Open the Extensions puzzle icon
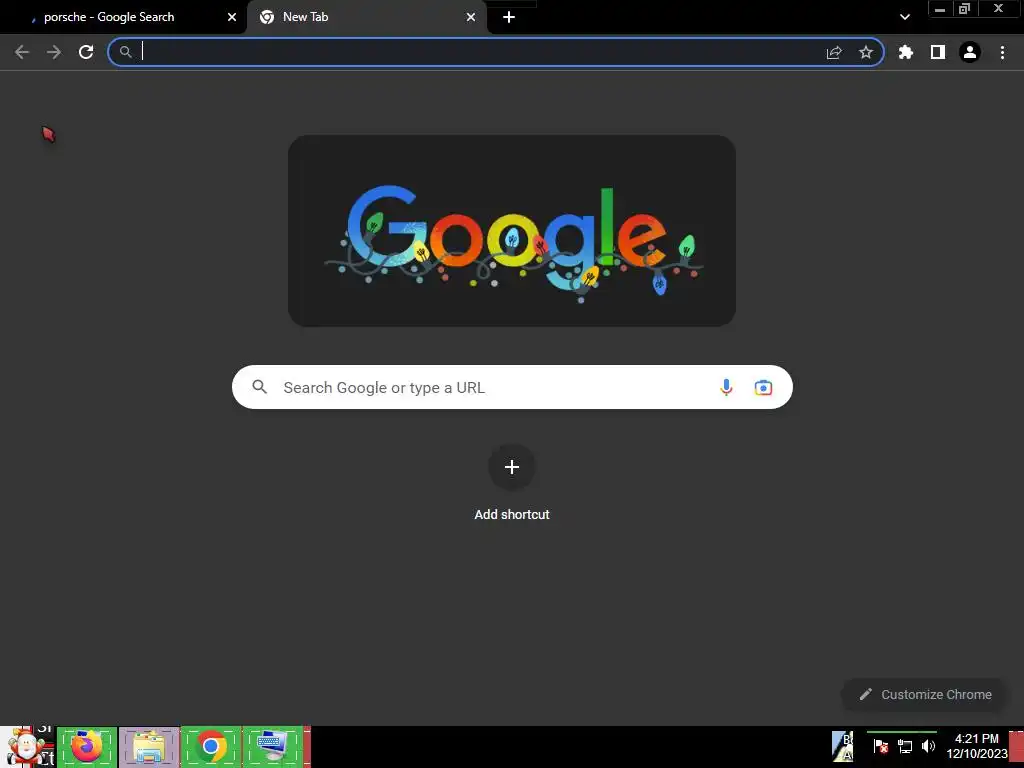The width and height of the screenshot is (1024, 768). (906, 52)
